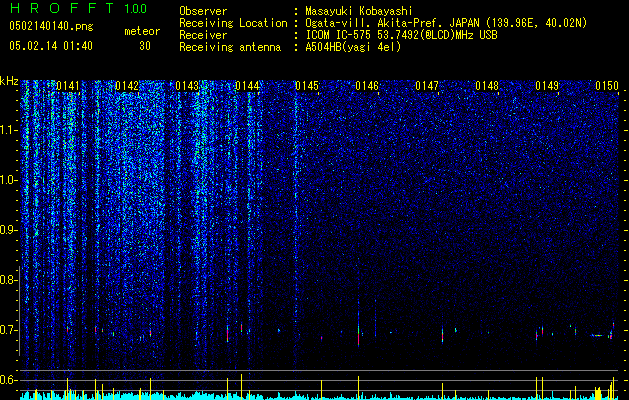Click the 0142 time marker
This screenshot has height=400, width=629.
tap(127, 86)
